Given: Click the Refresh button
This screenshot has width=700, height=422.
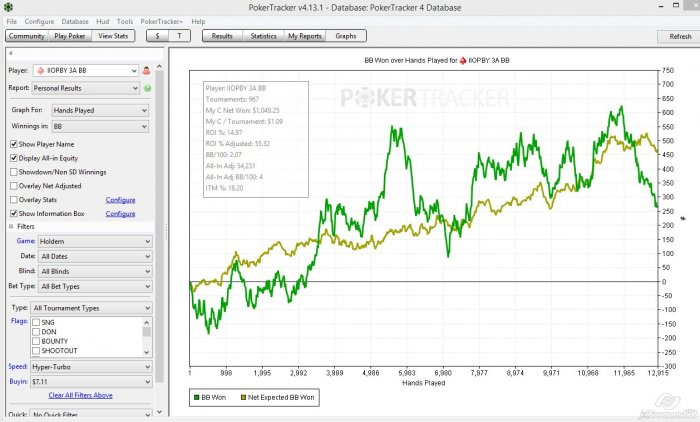Looking at the screenshot, I should (680, 37).
